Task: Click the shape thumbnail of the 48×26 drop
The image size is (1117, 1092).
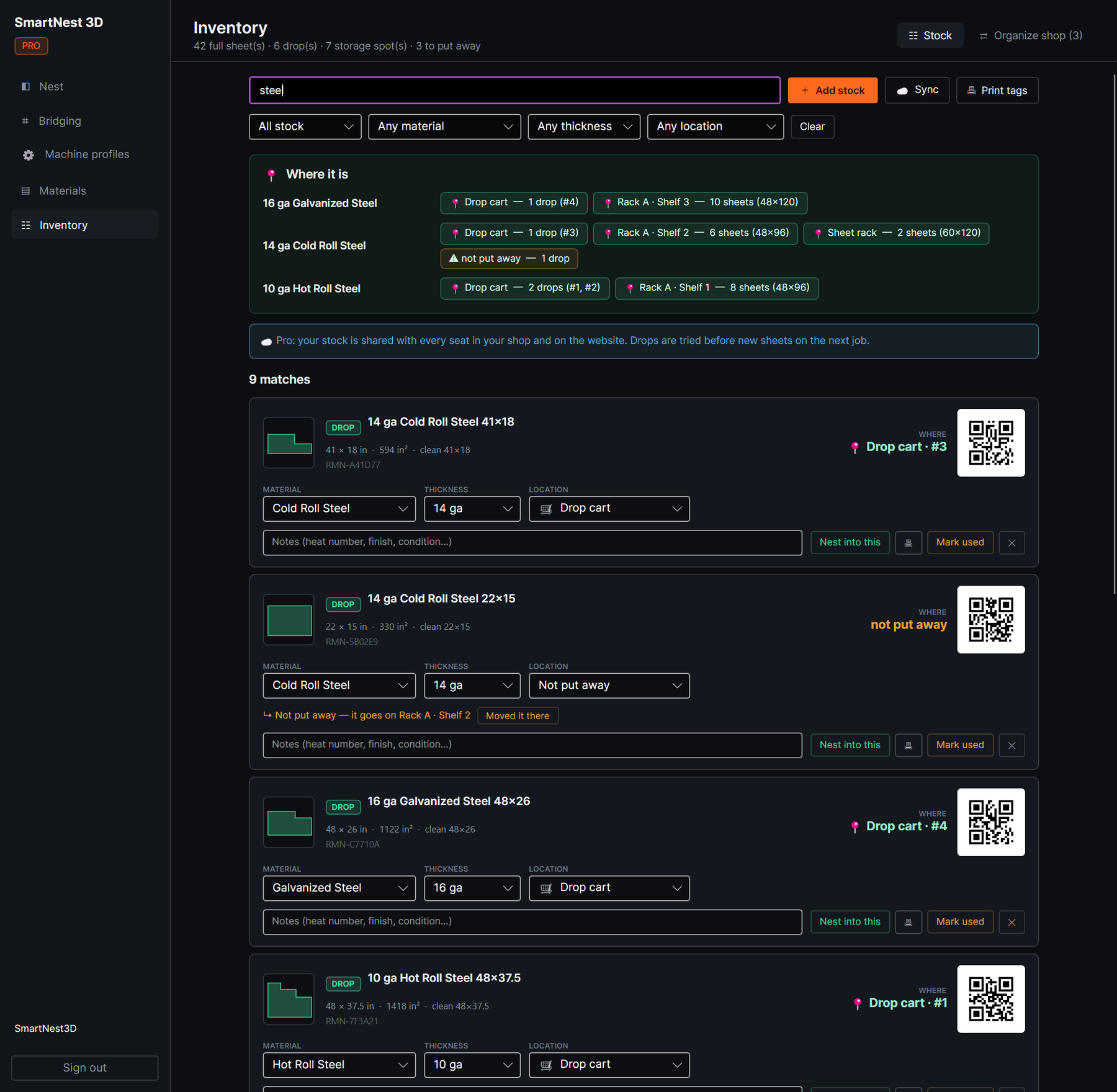Action: coord(289,822)
